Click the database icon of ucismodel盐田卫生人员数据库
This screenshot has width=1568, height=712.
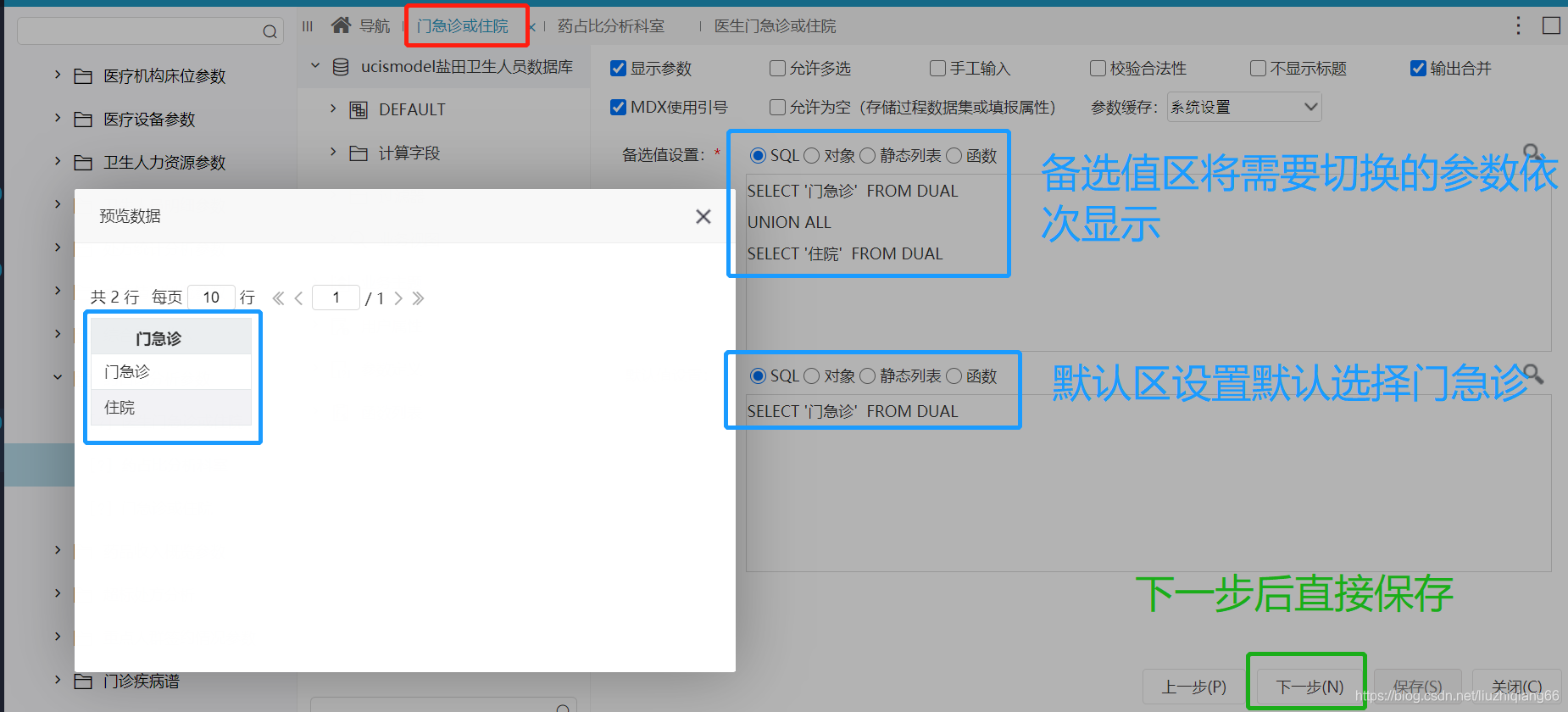tap(341, 67)
